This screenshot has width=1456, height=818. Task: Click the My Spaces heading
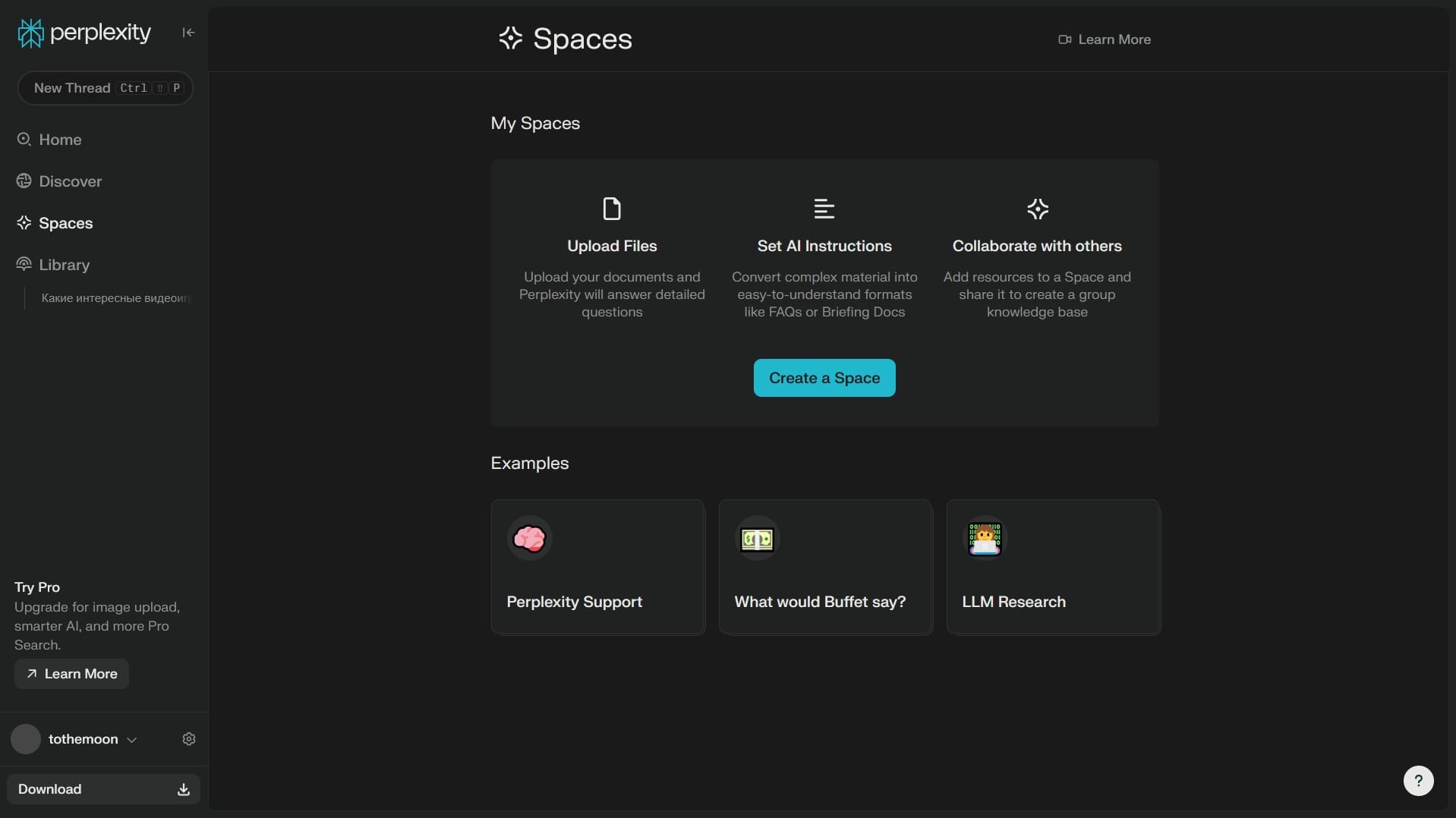click(x=535, y=124)
